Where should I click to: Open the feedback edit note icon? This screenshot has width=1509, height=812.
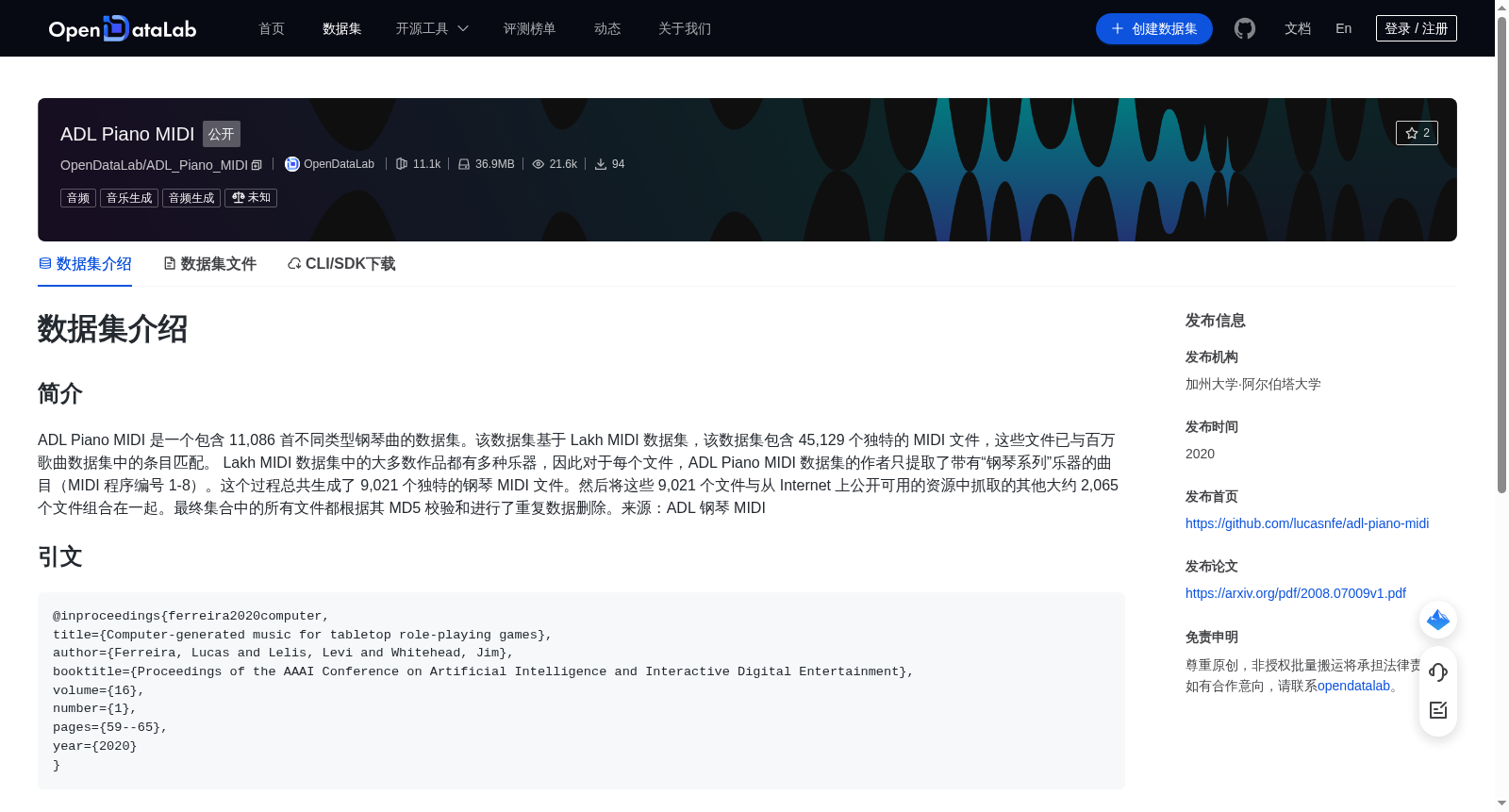1438,710
